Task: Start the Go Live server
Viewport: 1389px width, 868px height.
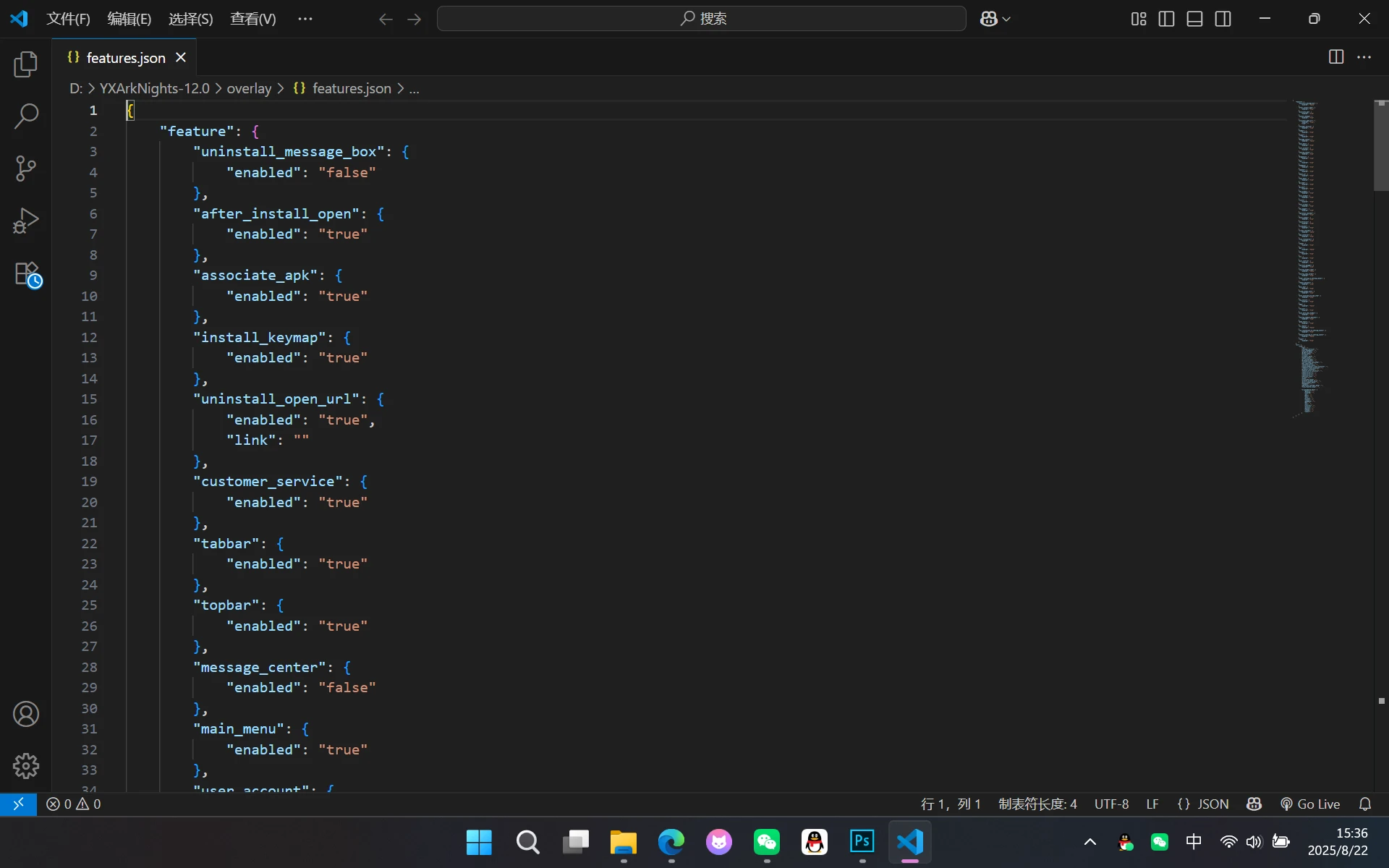Action: pos(1310,804)
